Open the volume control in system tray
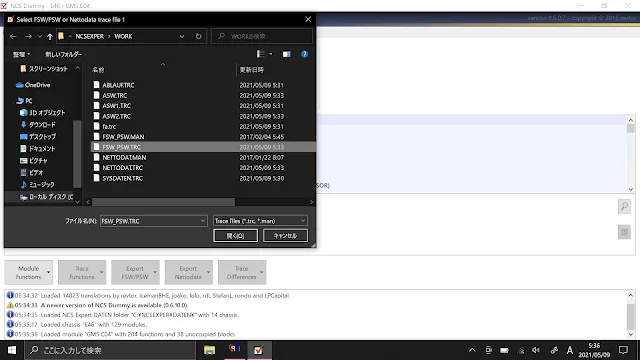The height and width of the screenshot is (360, 640). pyautogui.click(x=536, y=350)
